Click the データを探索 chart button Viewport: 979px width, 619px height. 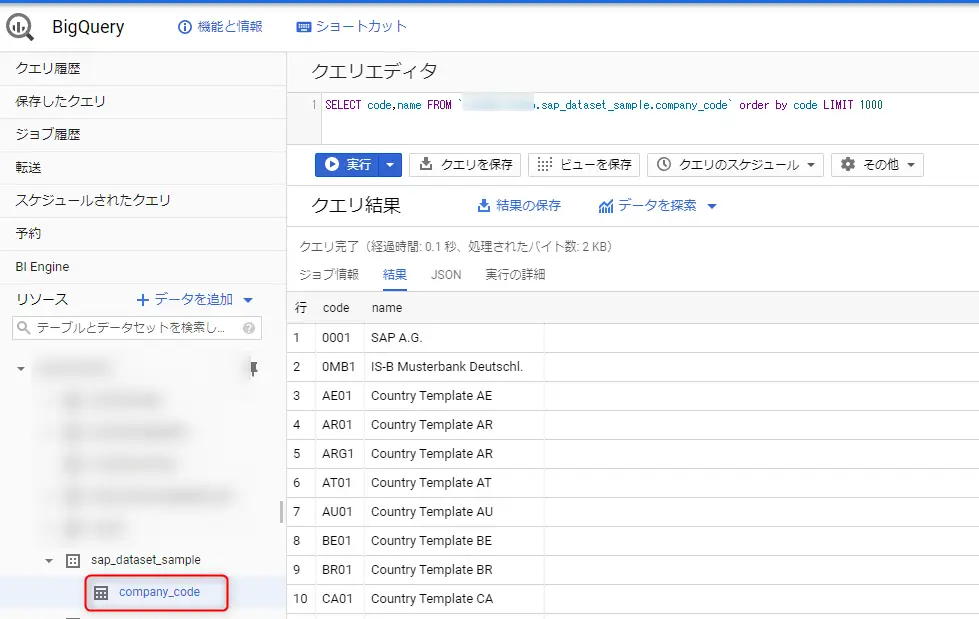tap(647, 206)
